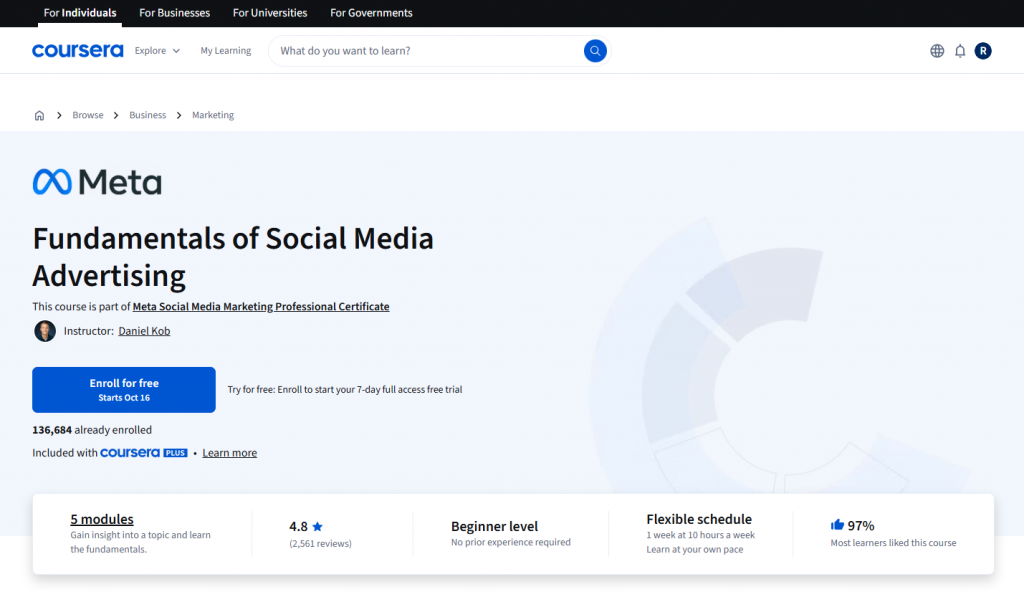Click the profile avatar with letter R
This screenshot has height=602, width=1024.
point(983,50)
